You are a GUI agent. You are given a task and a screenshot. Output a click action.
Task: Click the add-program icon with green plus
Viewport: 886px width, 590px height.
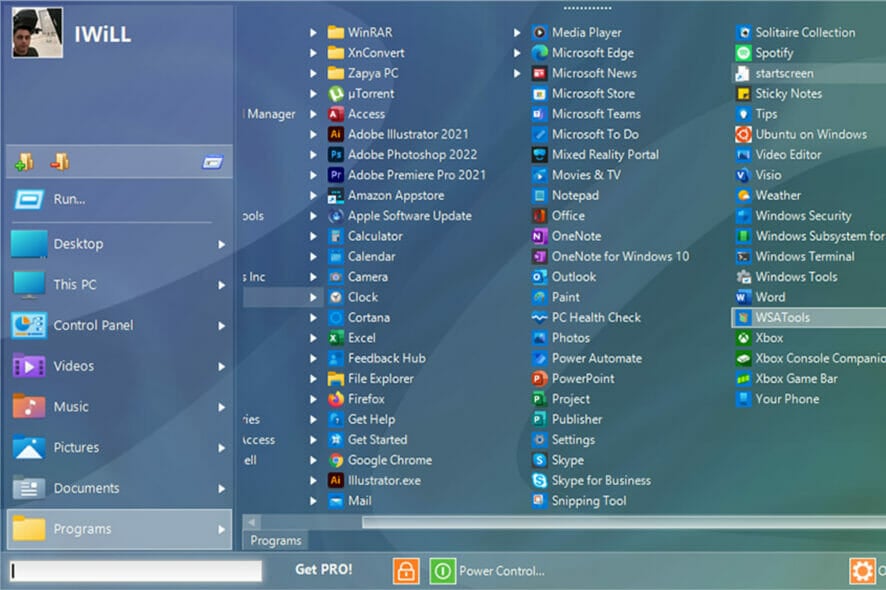point(24,162)
